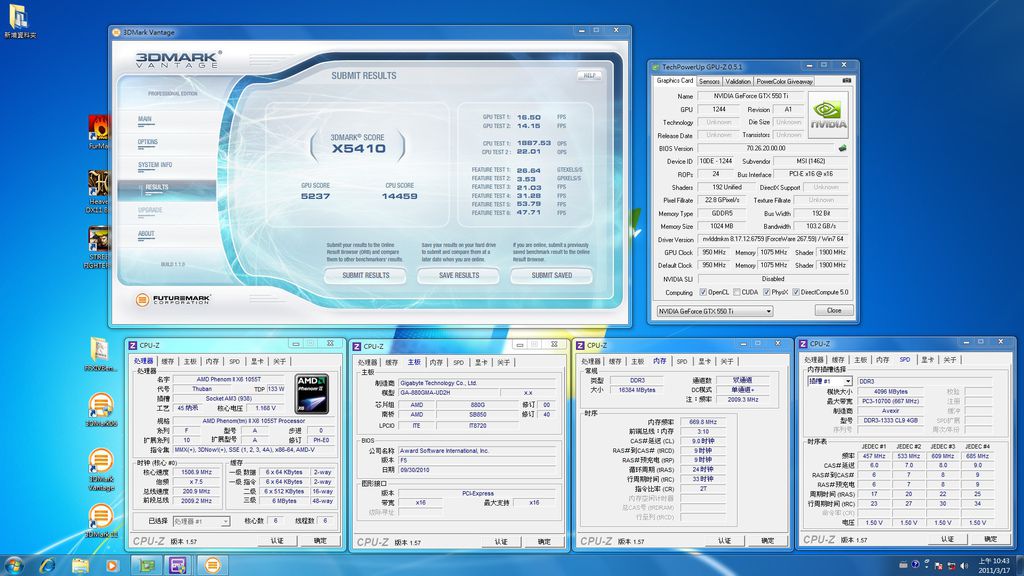
Task: Click the HELP button in 3DMark Vantage
Action: click(589, 76)
